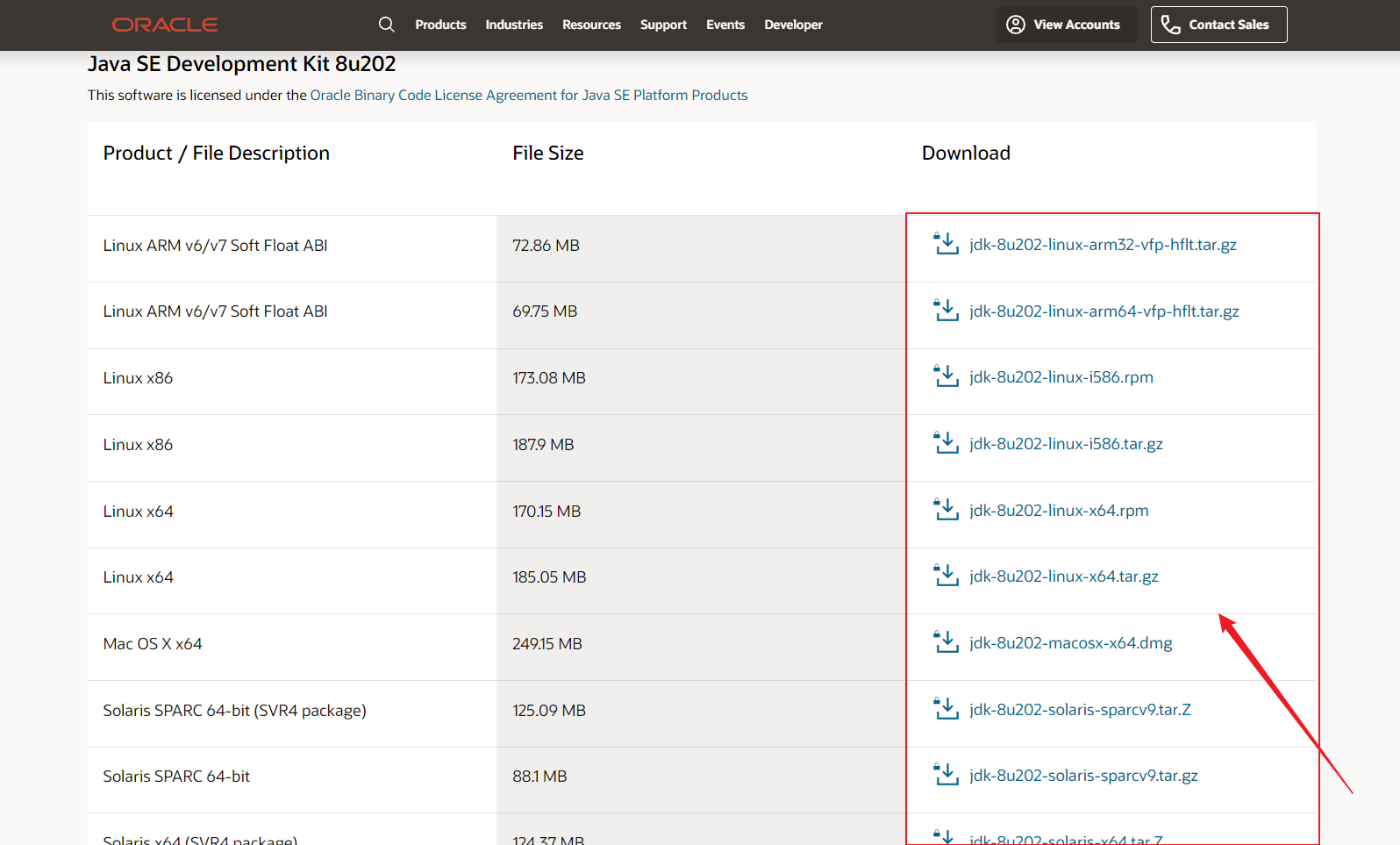Click Linux ARM Soft Float ABI cell, 72.86 MB row
This screenshot has height=845, width=1400.
point(292,249)
